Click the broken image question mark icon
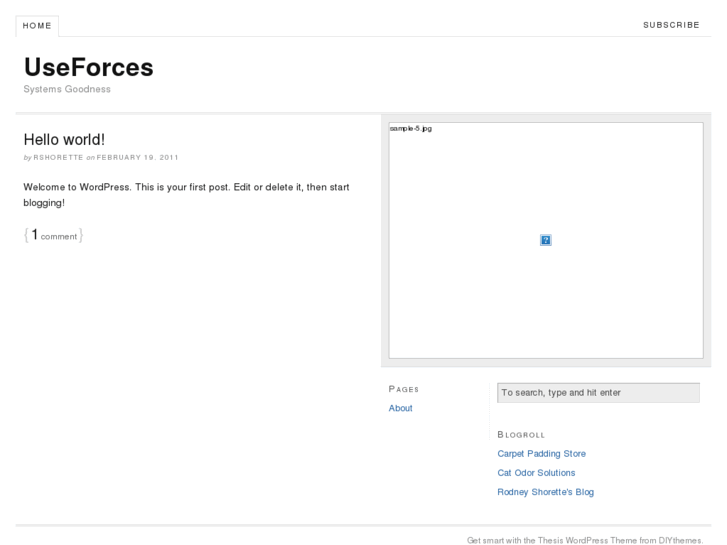Viewport: 727px width, 545px height. tap(546, 240)
